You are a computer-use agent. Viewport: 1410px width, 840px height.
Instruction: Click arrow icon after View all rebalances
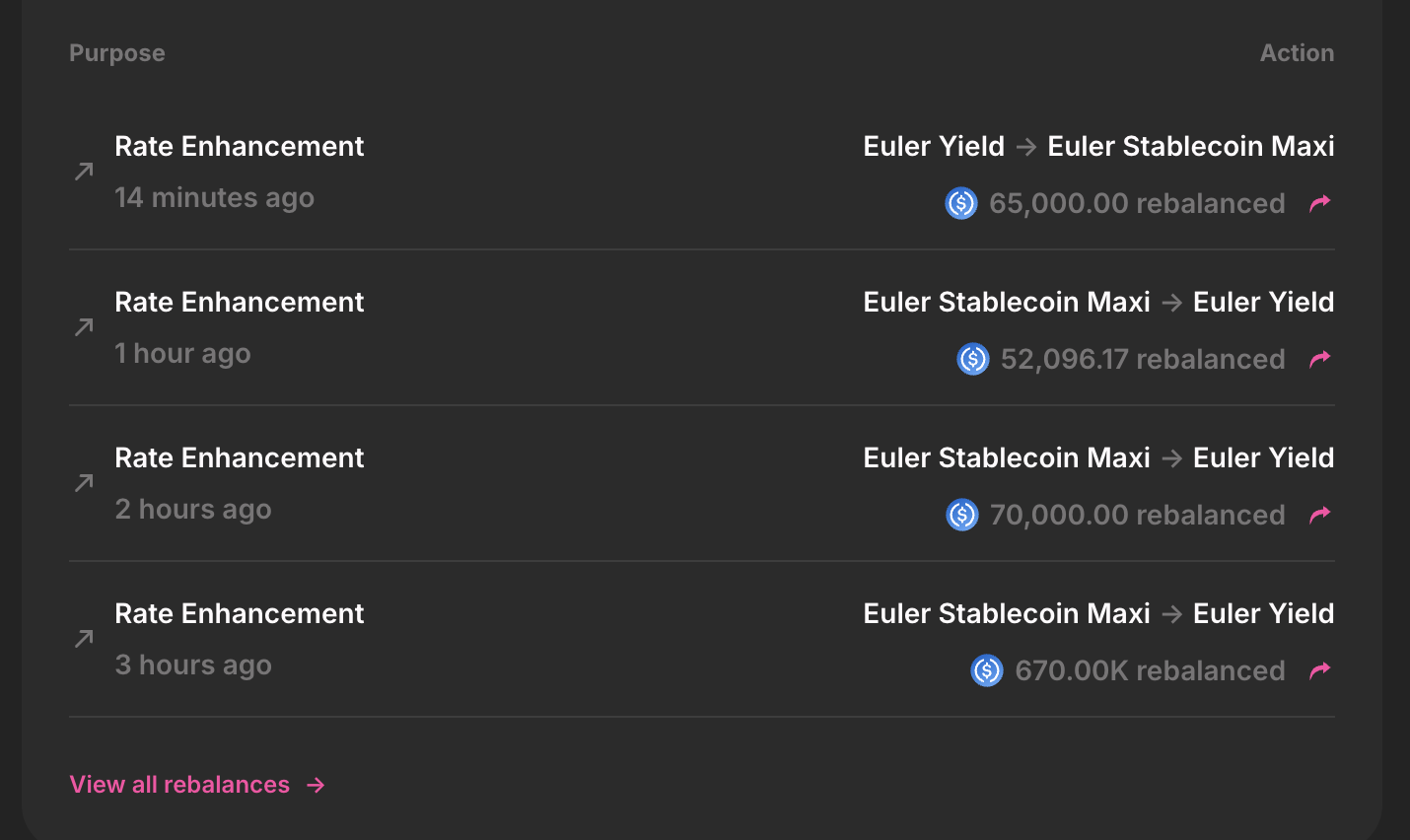(316, 785)
